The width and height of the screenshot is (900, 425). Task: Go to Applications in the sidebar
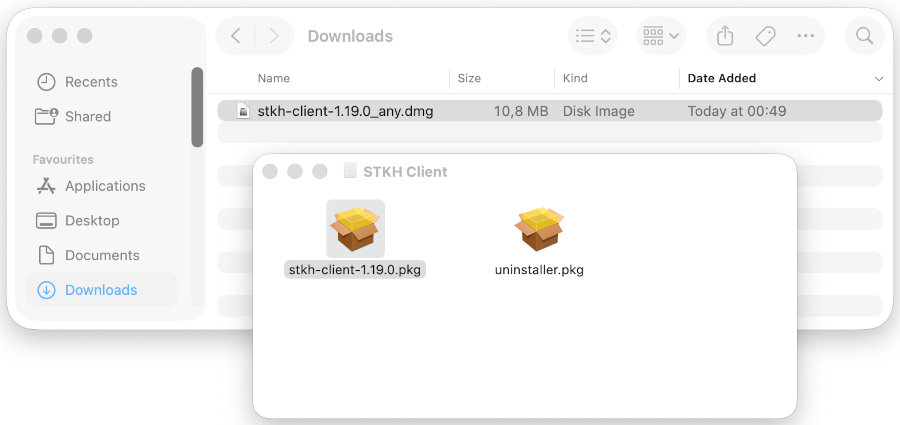pyautogui.click(x=105, y=186)
